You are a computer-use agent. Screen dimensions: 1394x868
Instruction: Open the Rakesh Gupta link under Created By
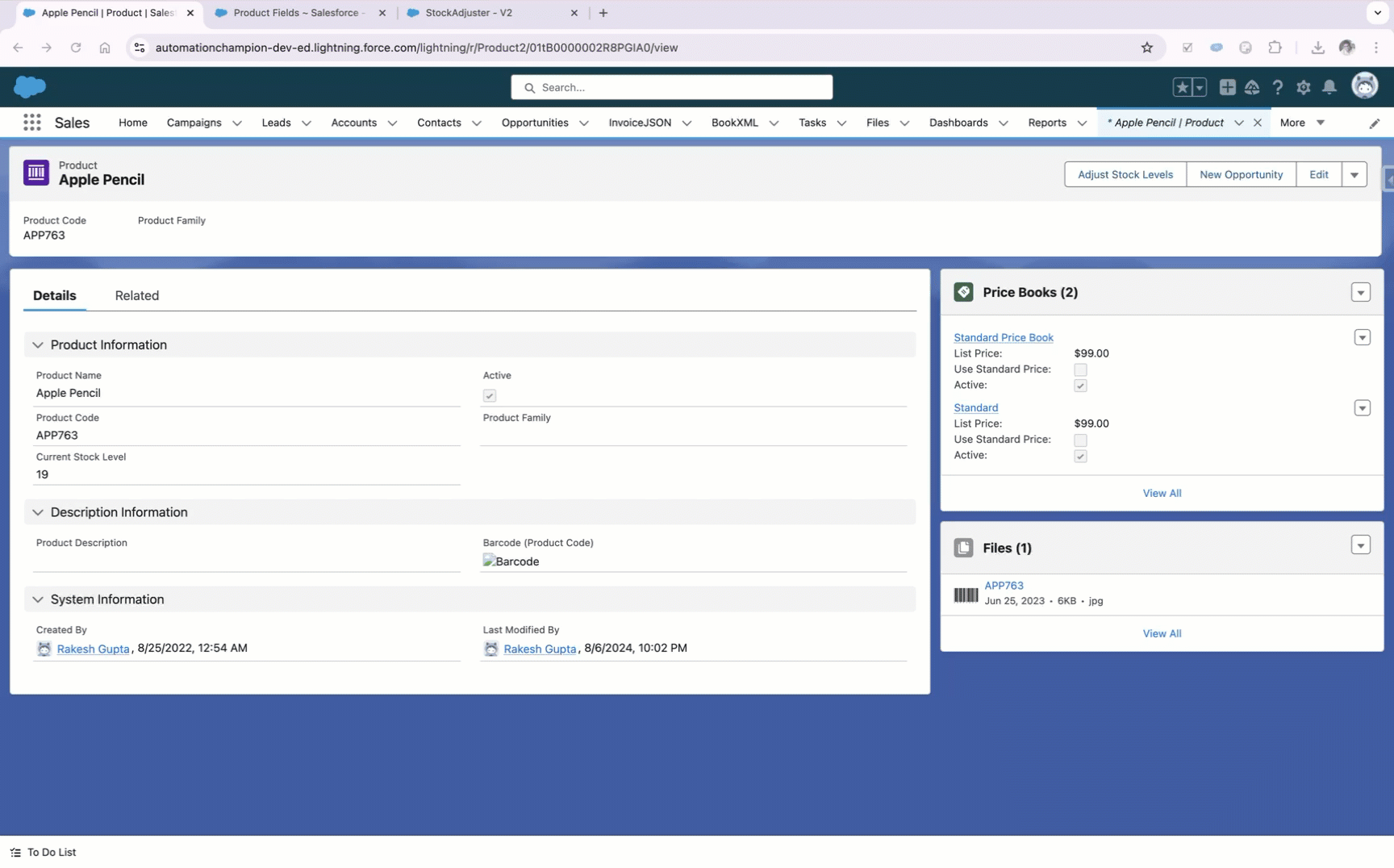(93, 649)
